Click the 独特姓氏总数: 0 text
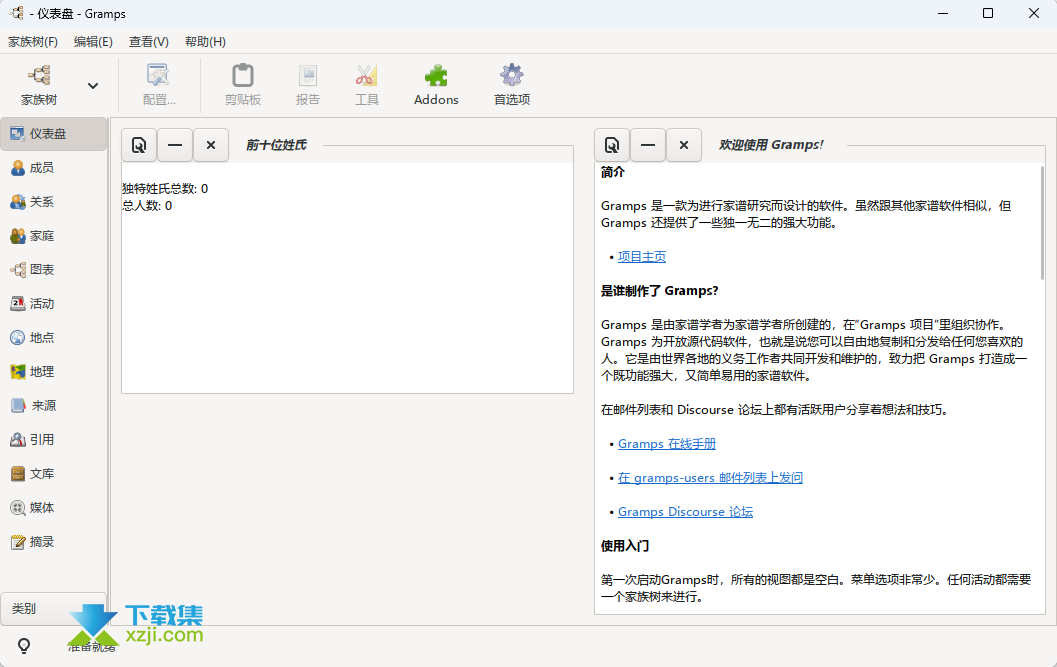The image size is (1057, 667). click(x=165, y=189)
